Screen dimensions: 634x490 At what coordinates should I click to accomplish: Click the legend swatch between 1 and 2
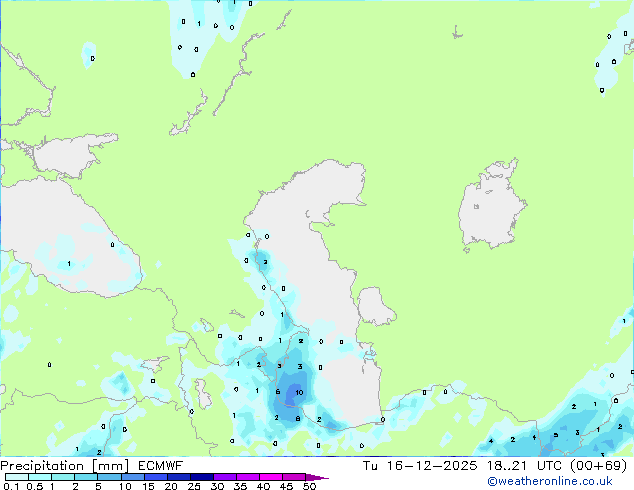click(63, 477)
